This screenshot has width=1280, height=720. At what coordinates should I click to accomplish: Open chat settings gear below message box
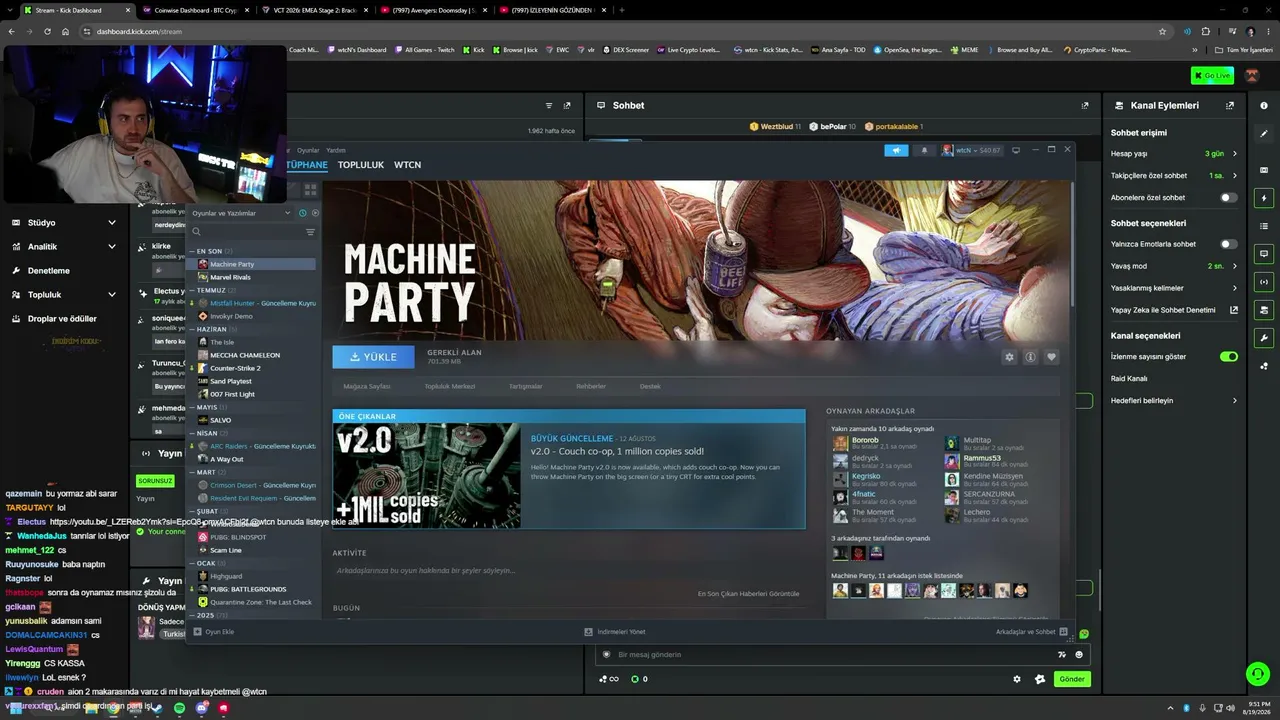point(1017,679)
